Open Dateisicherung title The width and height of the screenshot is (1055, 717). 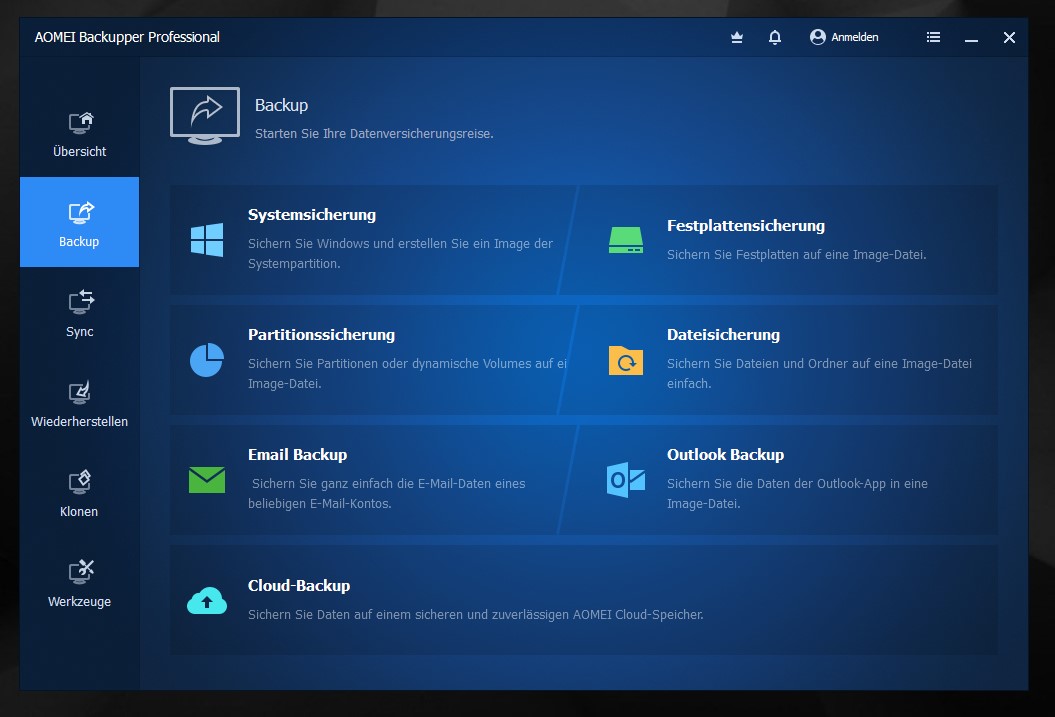(723, 335)
